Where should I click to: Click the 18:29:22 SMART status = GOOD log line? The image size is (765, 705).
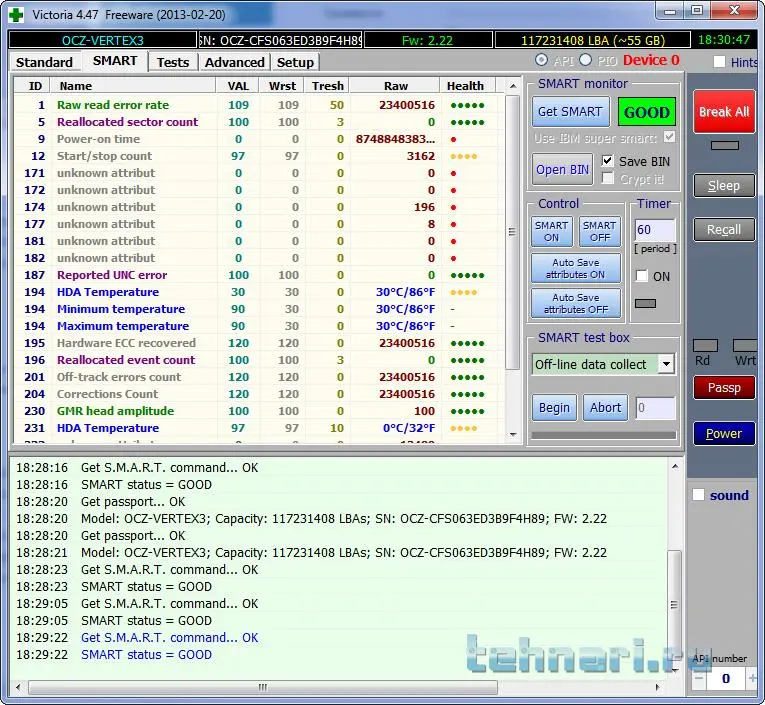tap(146, 654)
